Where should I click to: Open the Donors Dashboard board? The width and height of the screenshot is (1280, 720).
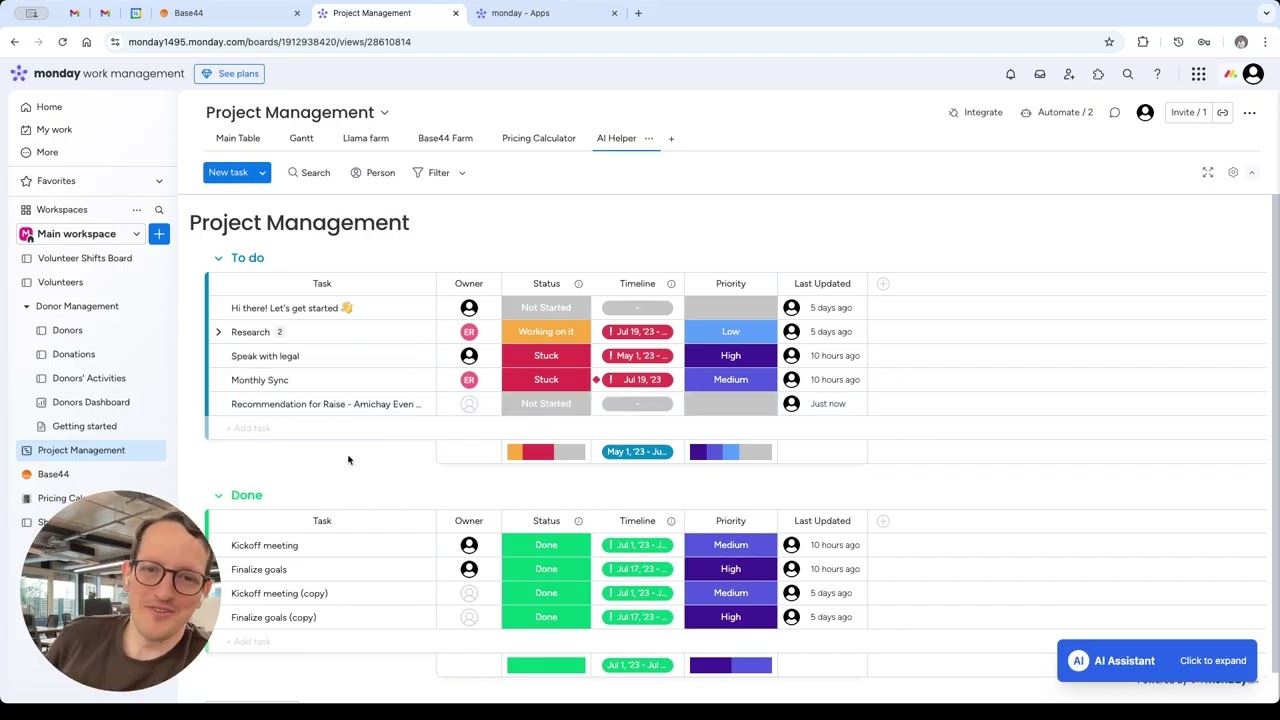[91, 402]
